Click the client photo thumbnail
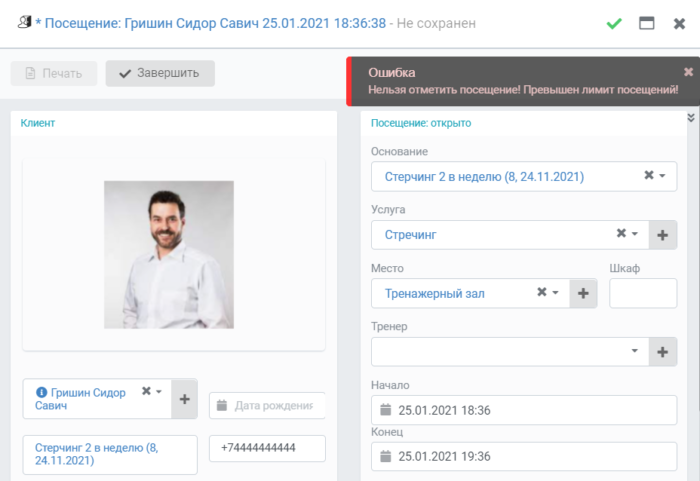 tap(169, 255)
